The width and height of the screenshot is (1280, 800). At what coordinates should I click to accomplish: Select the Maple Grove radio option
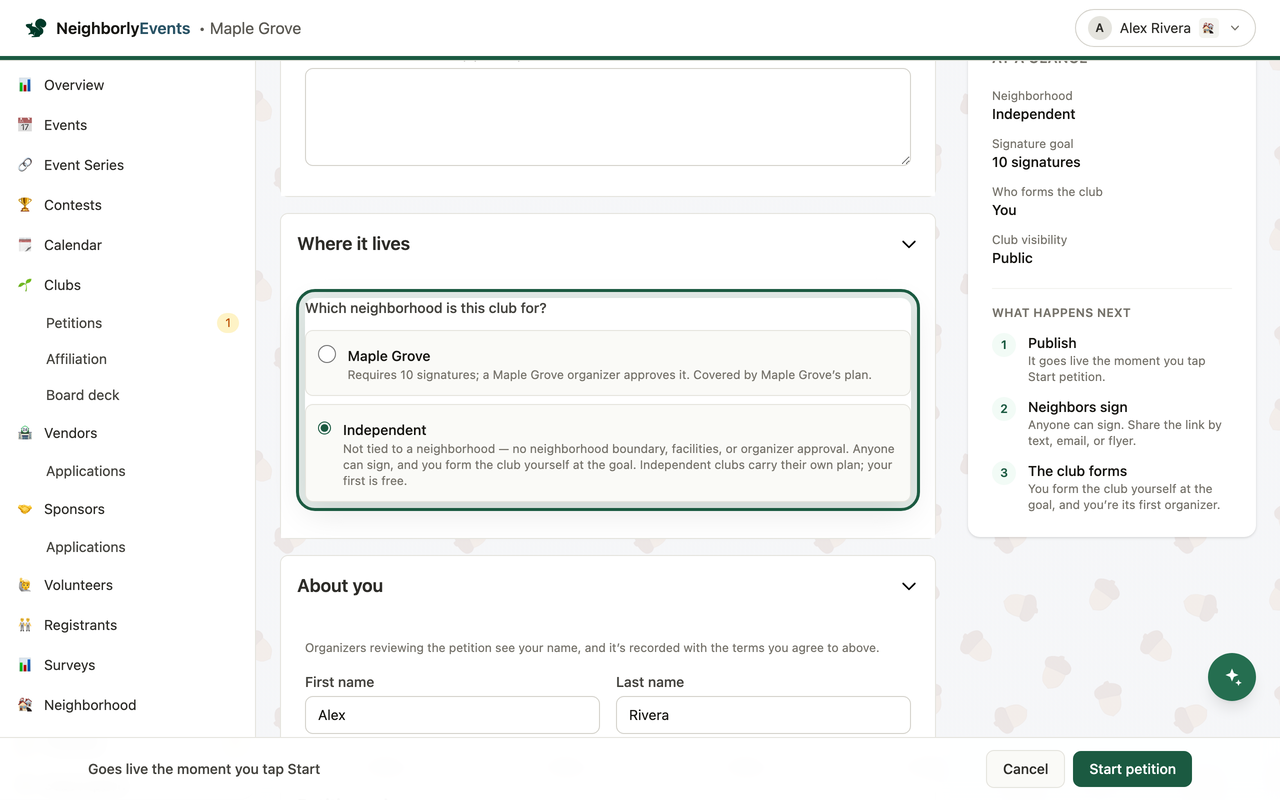[327, 354]
